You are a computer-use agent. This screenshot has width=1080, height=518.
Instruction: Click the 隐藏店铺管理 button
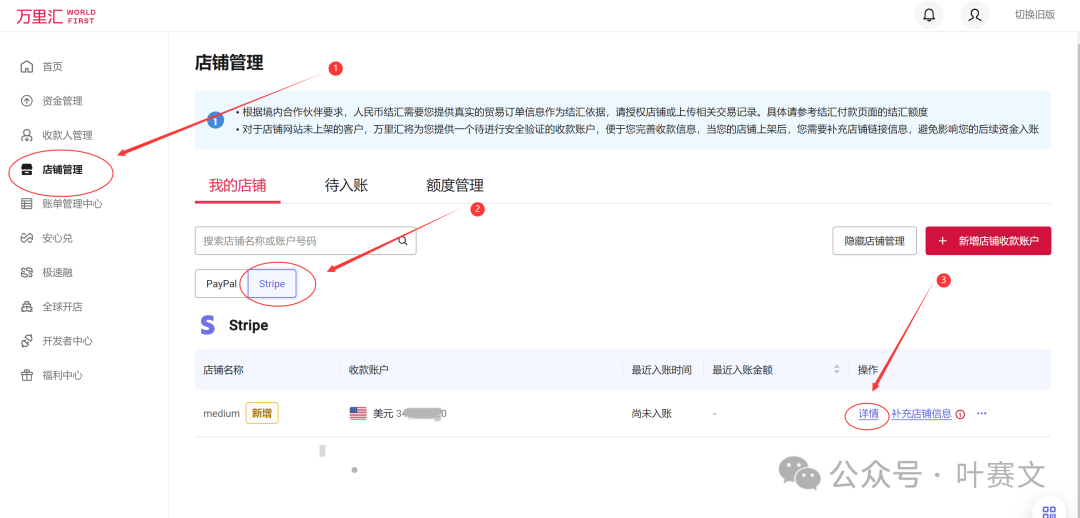tap(874, 241)
